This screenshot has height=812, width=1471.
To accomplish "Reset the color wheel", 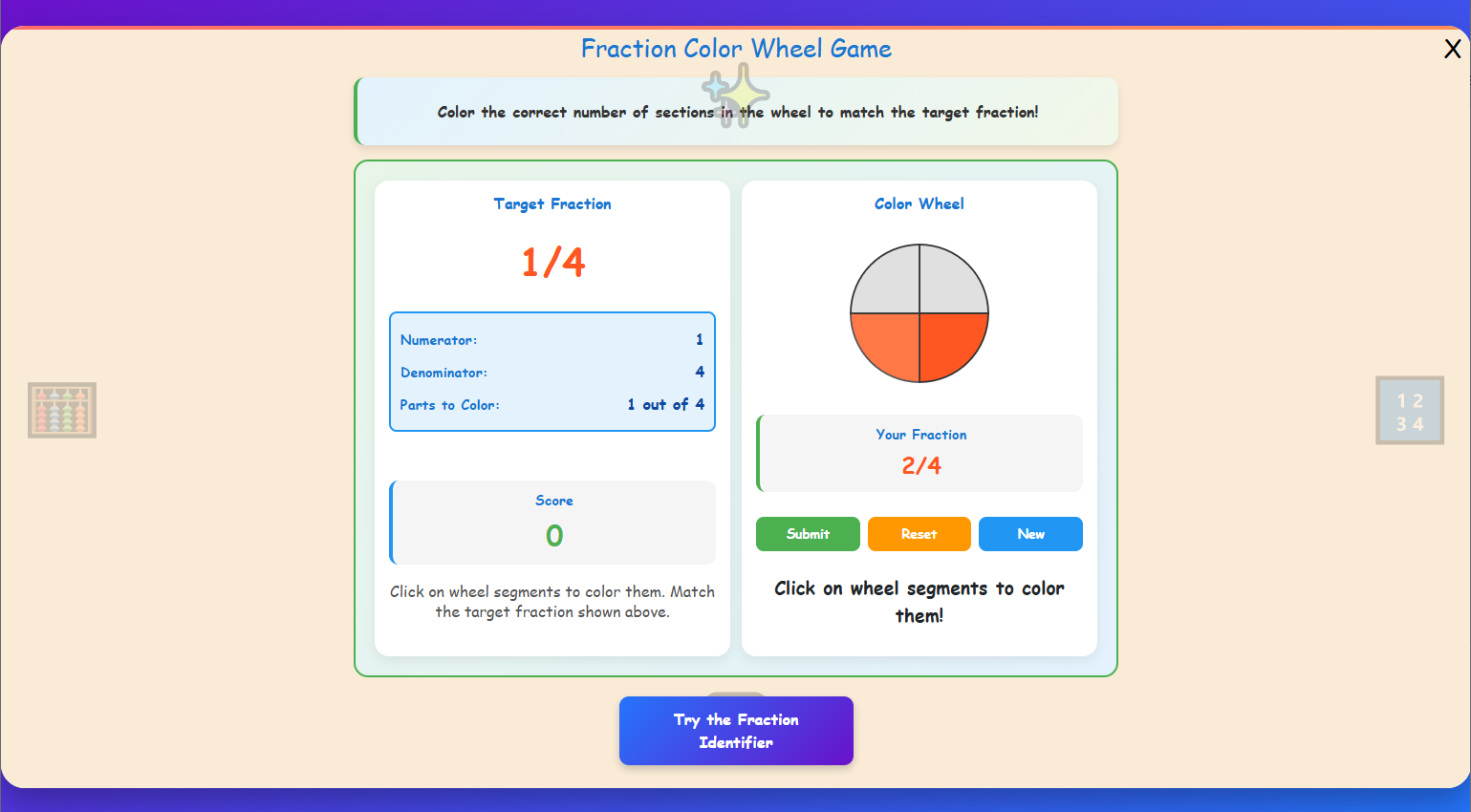I will 919,534.
